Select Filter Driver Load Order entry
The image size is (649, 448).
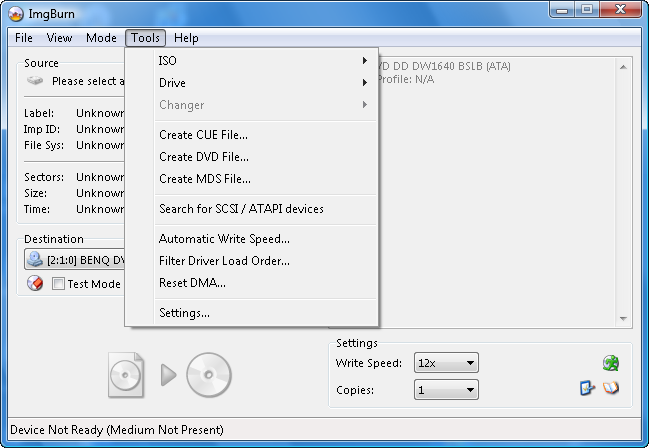265,261
